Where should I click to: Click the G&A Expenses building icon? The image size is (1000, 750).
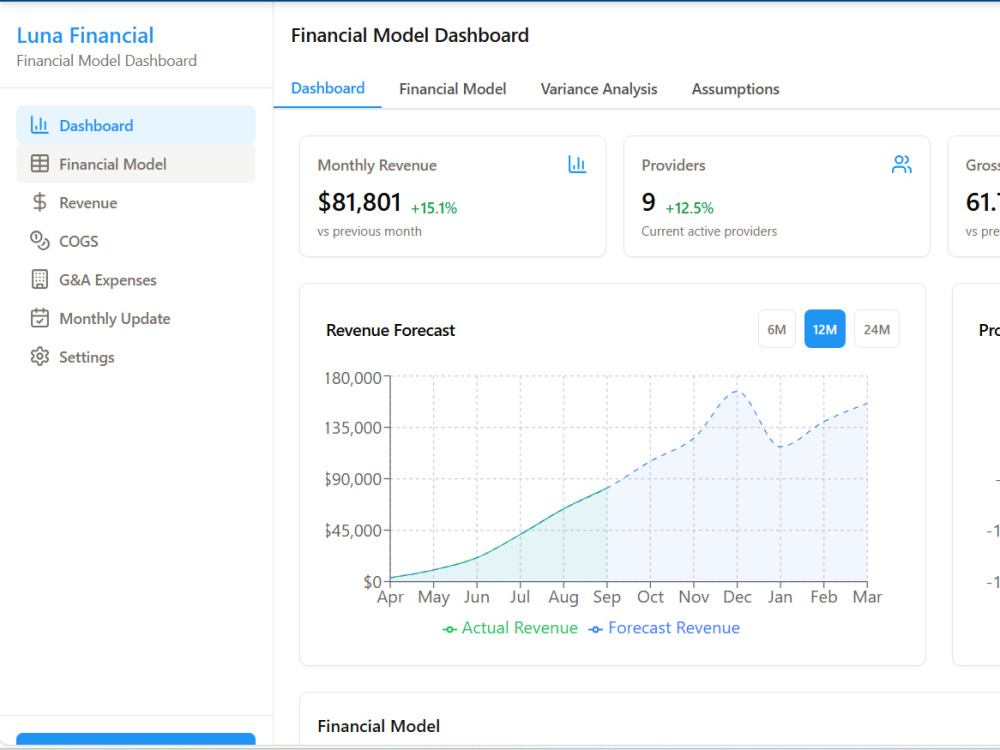click(x=40, y=279)
